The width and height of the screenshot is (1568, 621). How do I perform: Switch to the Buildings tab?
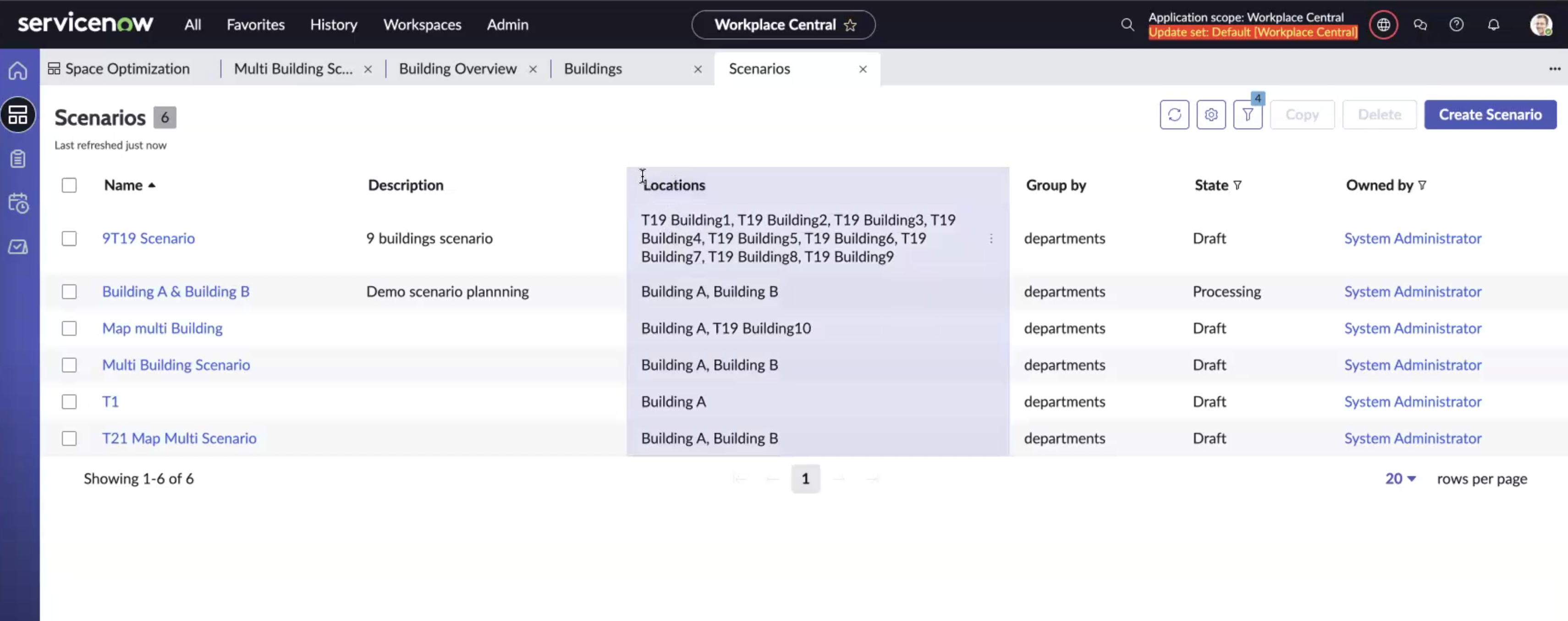point(592,69)
